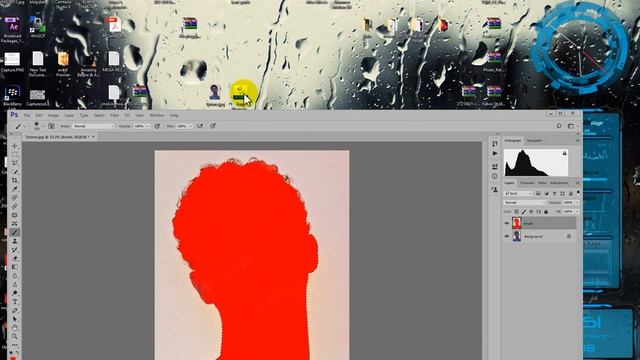
Task: Open the layer blend mode dropdown
Action: coord(525,202)
